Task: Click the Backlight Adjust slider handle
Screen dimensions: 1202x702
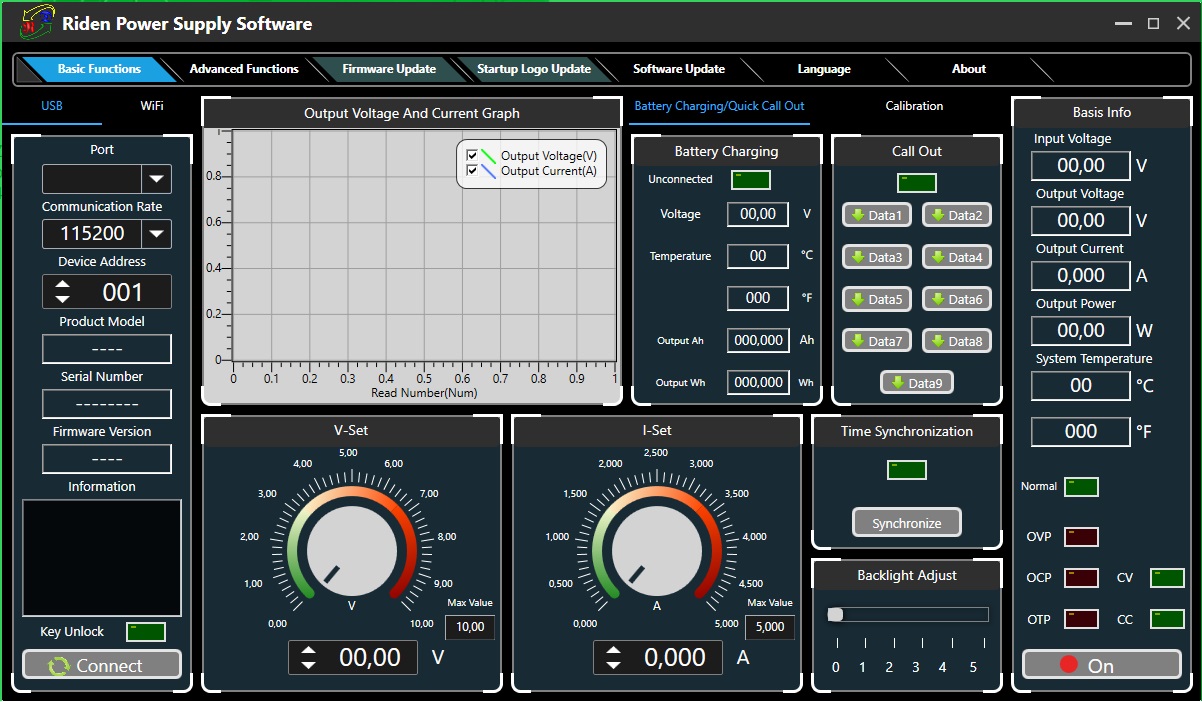Action: [x=836, y=614]
